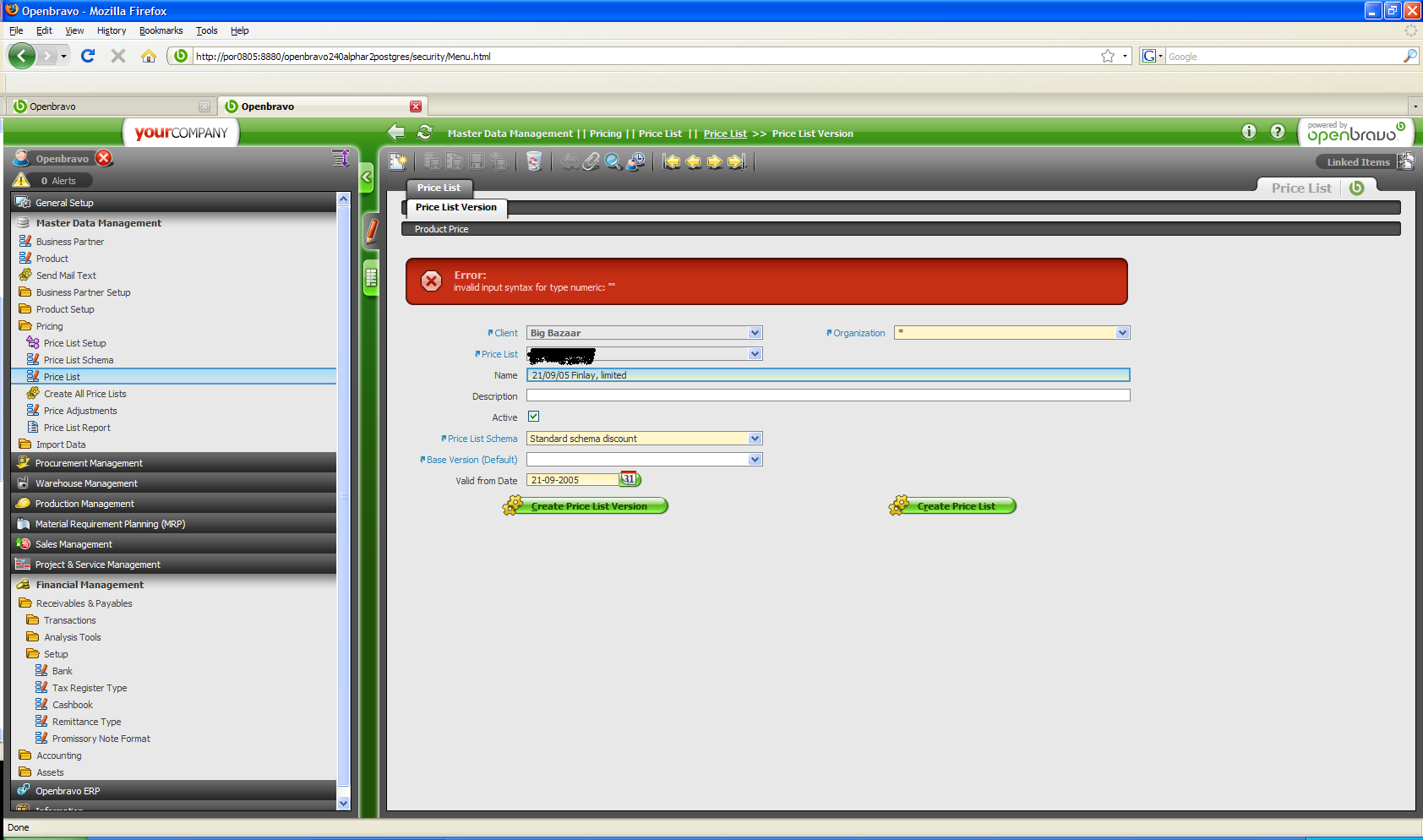This screenshot has width=1423, height=840.
Task: Click the Name input field
Action: [828, 375]
